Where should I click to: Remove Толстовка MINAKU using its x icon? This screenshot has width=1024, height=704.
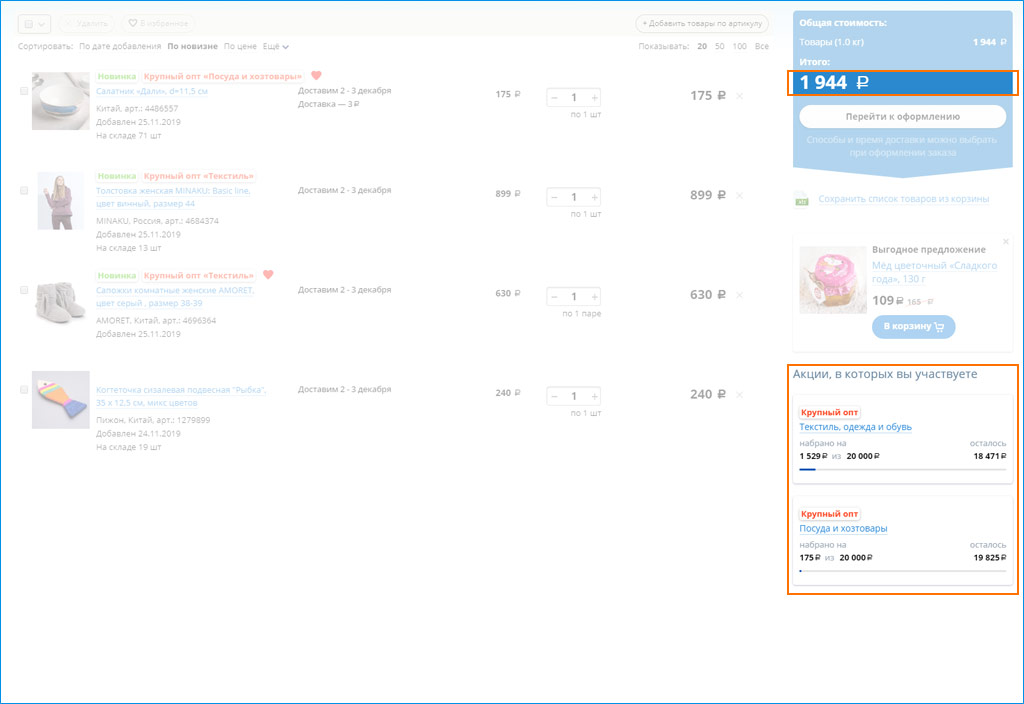(x=739, y=195)
